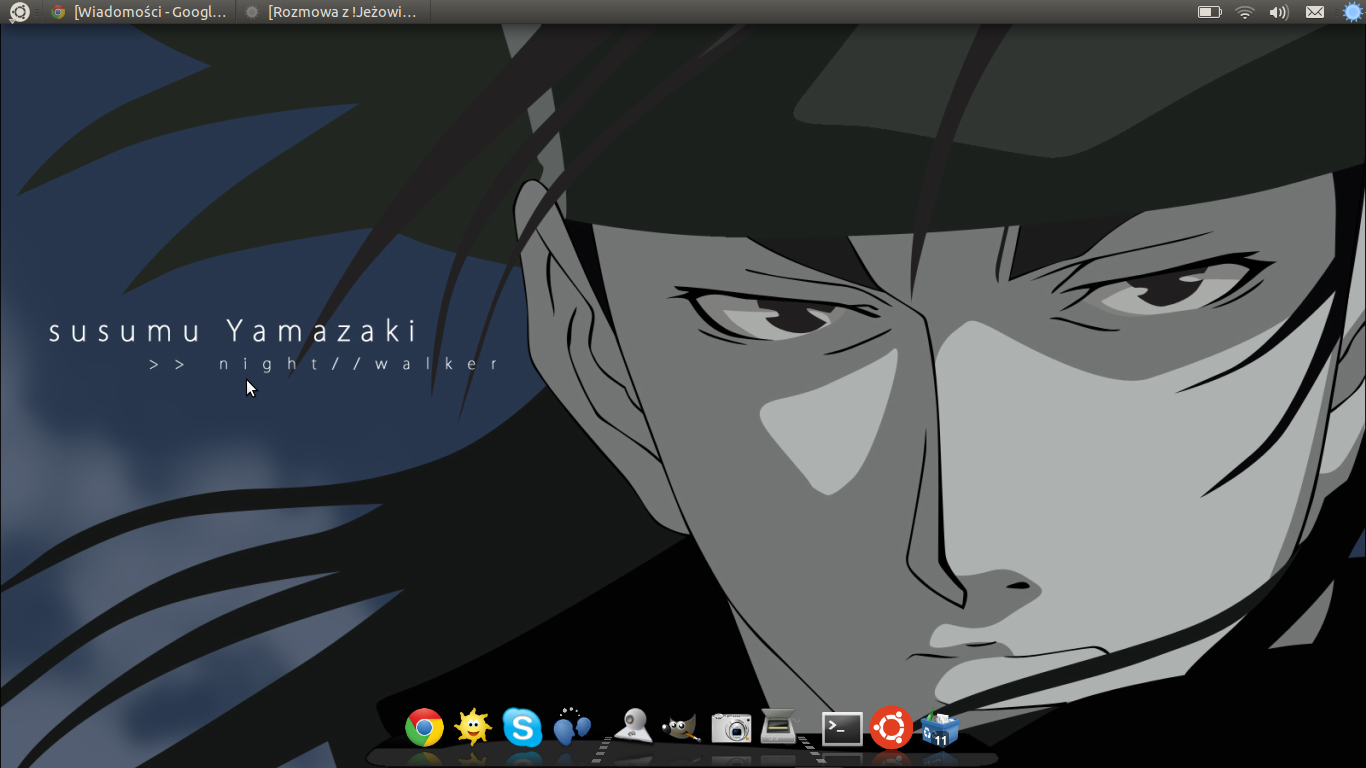
Task: Launch GIMP image editor from dock
Action: (681, 727)
